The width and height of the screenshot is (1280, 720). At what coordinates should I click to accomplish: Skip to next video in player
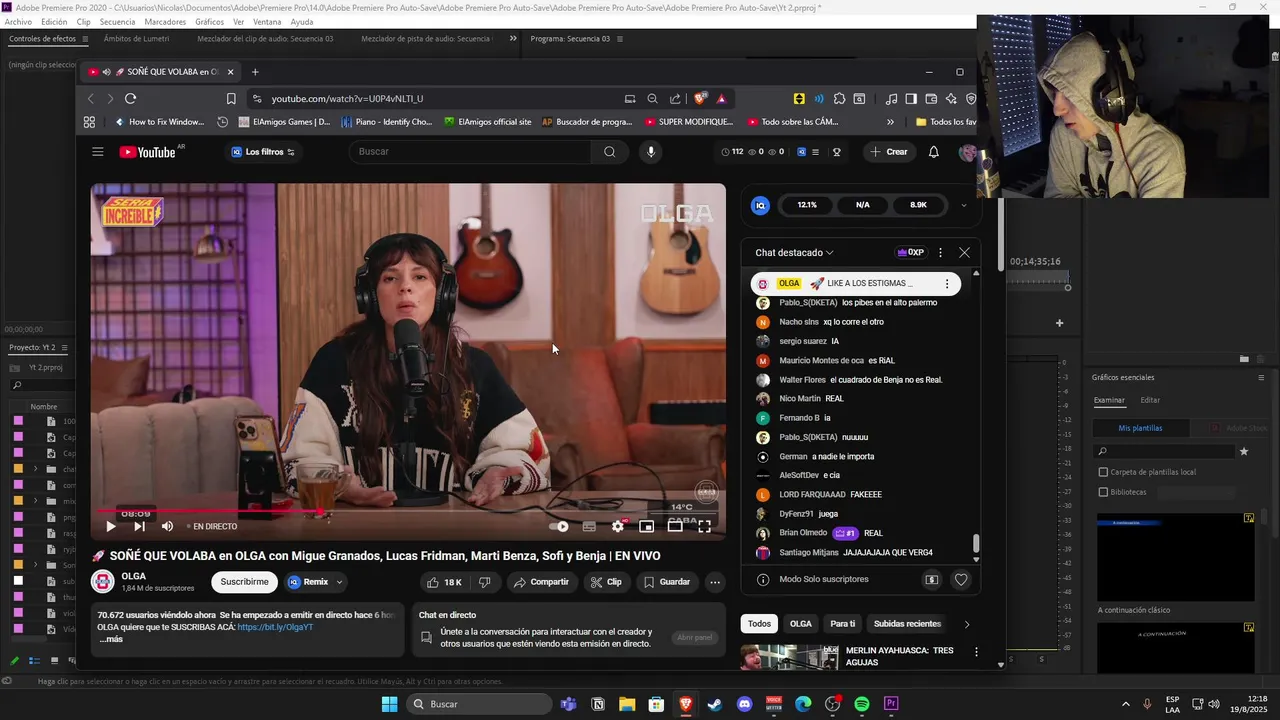tap(139, 526)
